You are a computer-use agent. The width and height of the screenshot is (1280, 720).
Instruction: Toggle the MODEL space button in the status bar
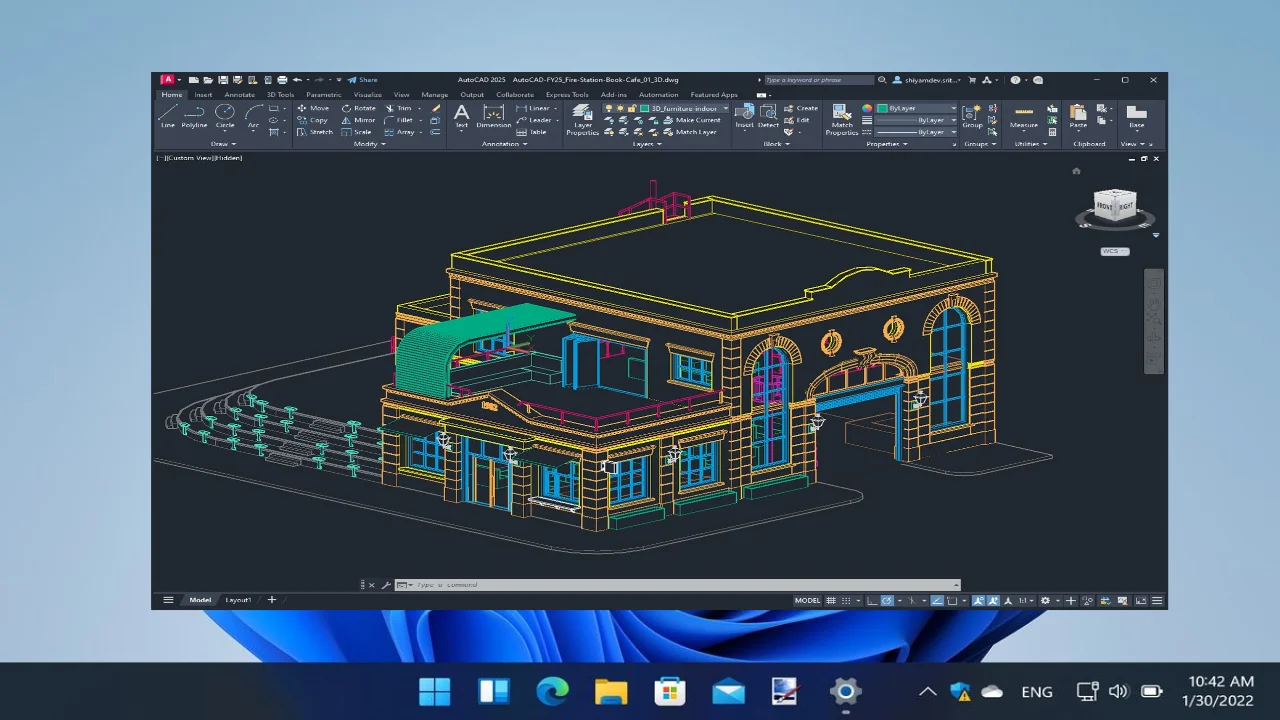tap(807, 601)
